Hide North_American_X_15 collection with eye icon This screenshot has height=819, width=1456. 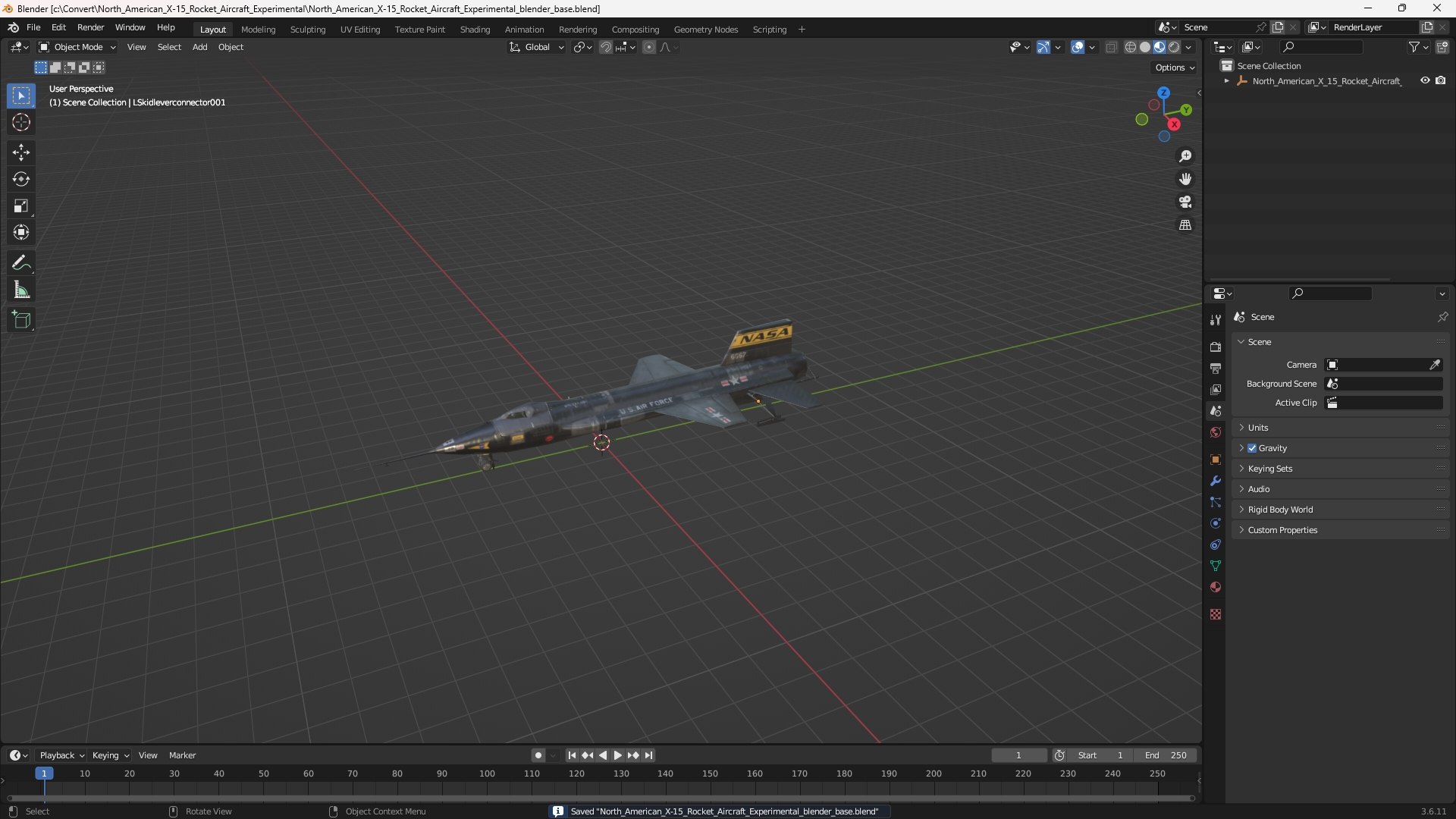[1425, 80]
